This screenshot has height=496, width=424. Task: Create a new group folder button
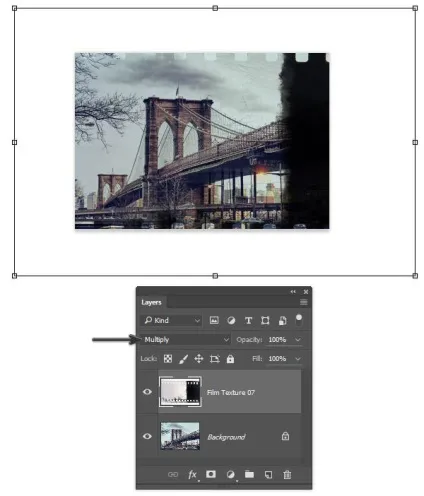coord(249,474)
